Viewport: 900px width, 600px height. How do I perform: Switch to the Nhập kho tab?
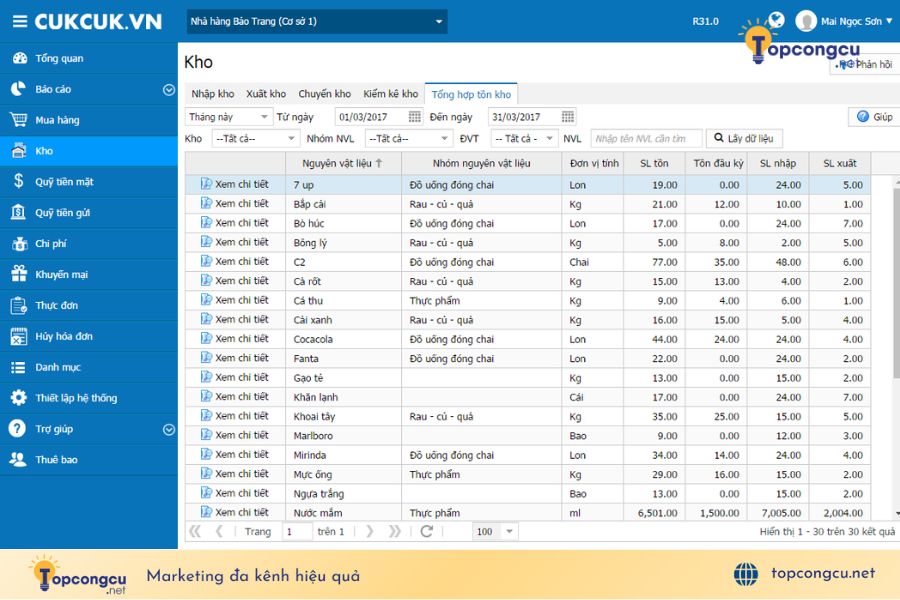click(212, 94)
